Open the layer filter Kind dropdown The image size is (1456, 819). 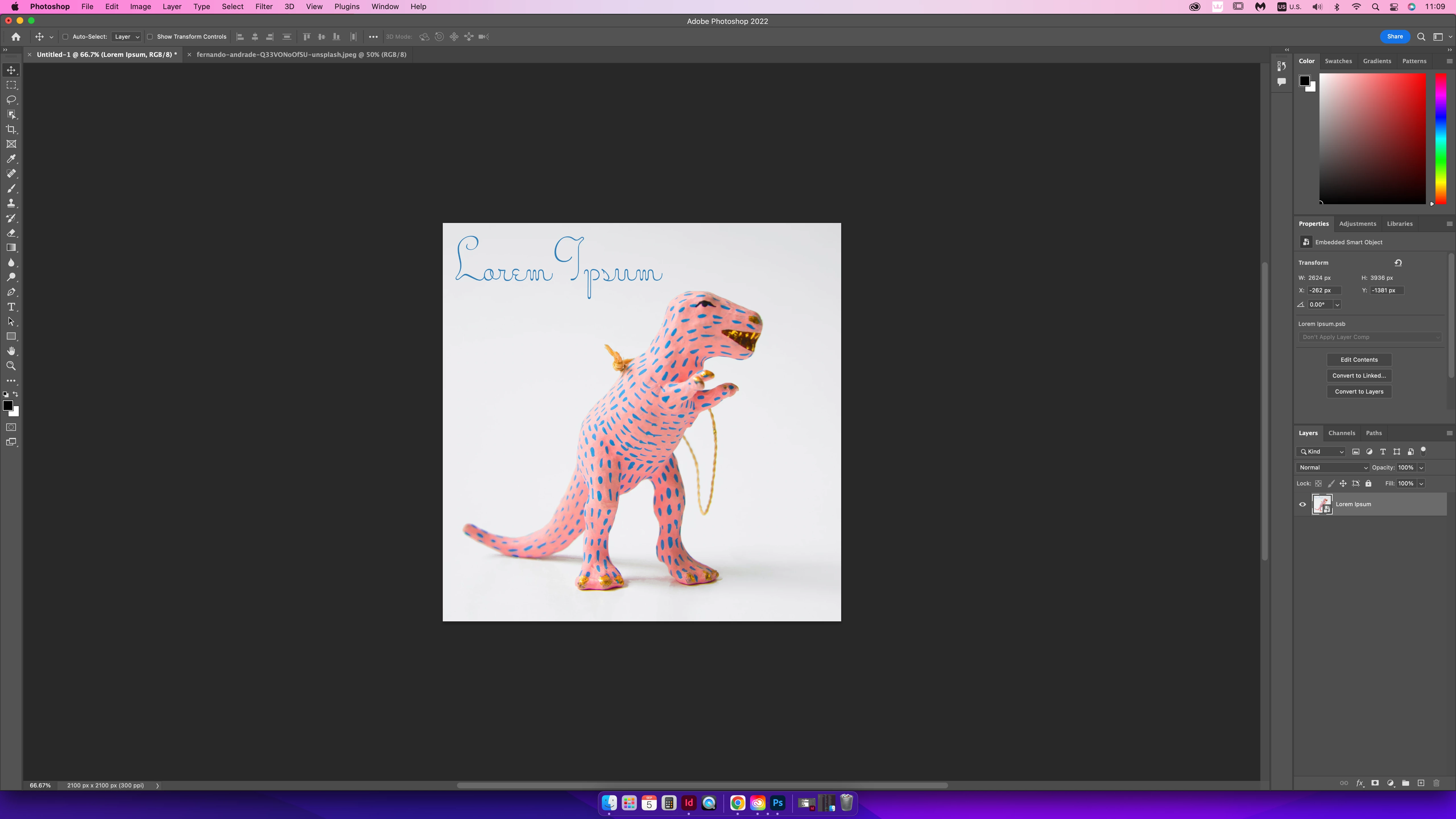1321,452
